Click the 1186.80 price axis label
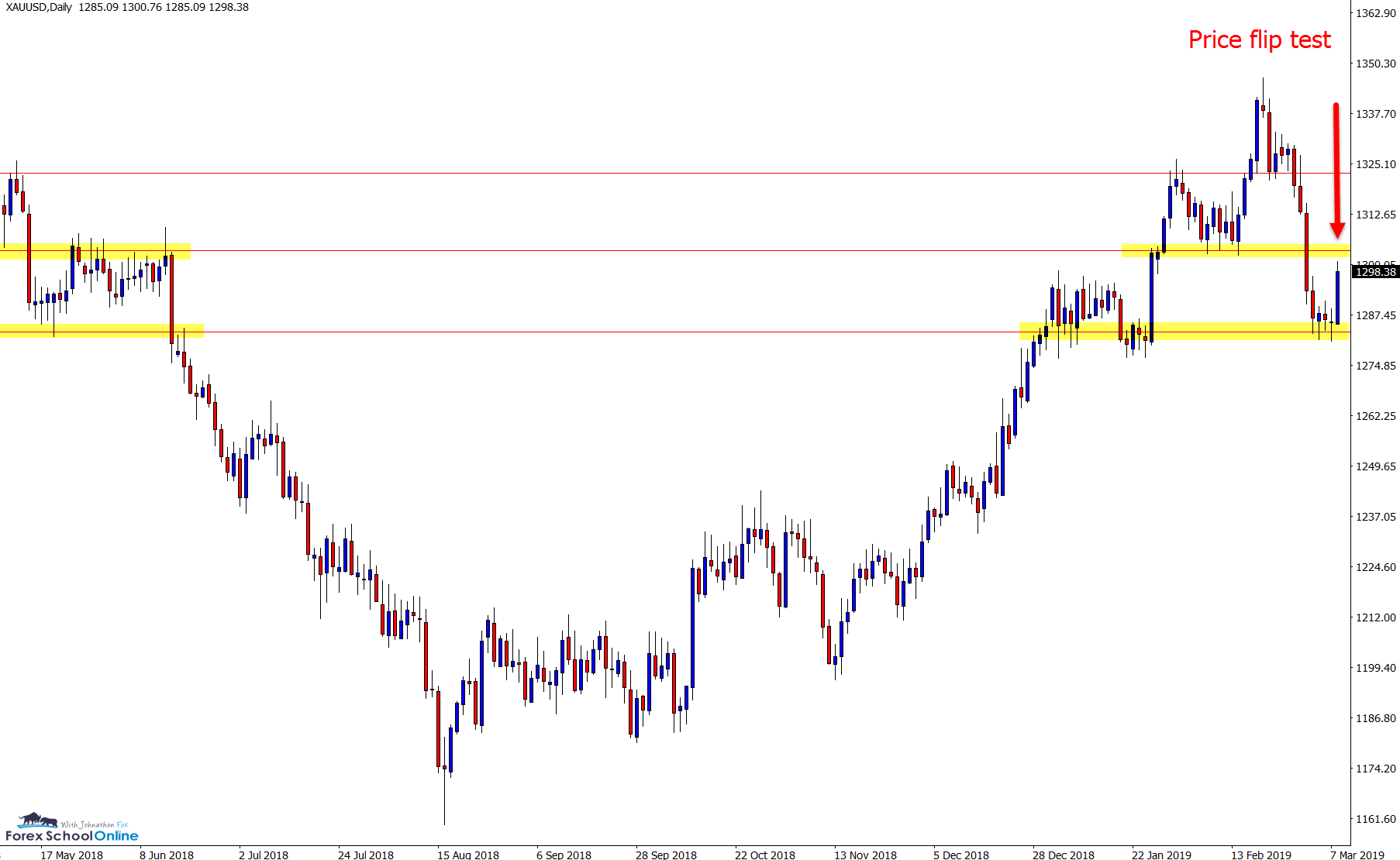Screen dimensions: 1400x860 tap(1375, 718)
